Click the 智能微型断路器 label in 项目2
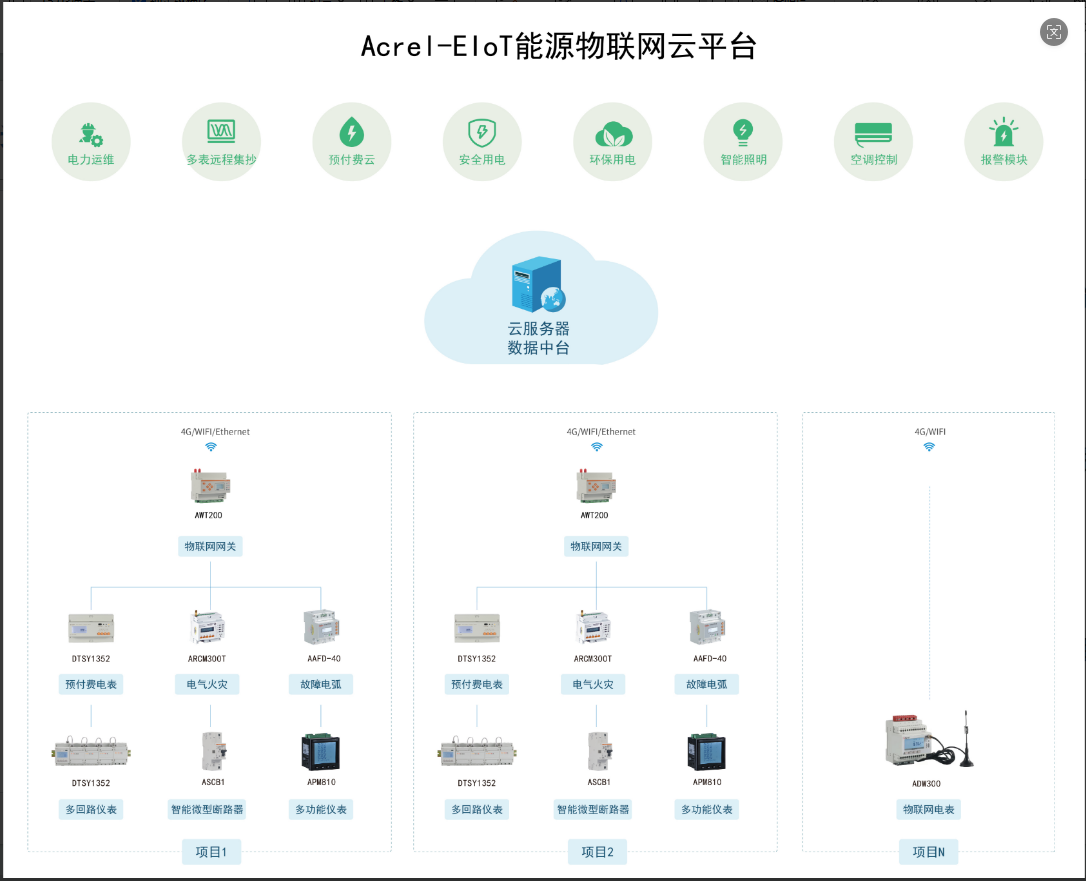The image size is (1086, 881). pos(594,809)
